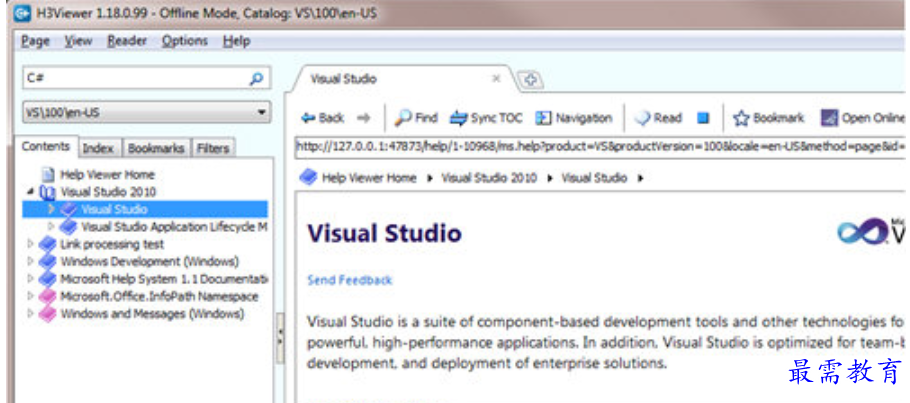Click the URL address bar
Screen dimensions: 910x403
pos(601,146)
